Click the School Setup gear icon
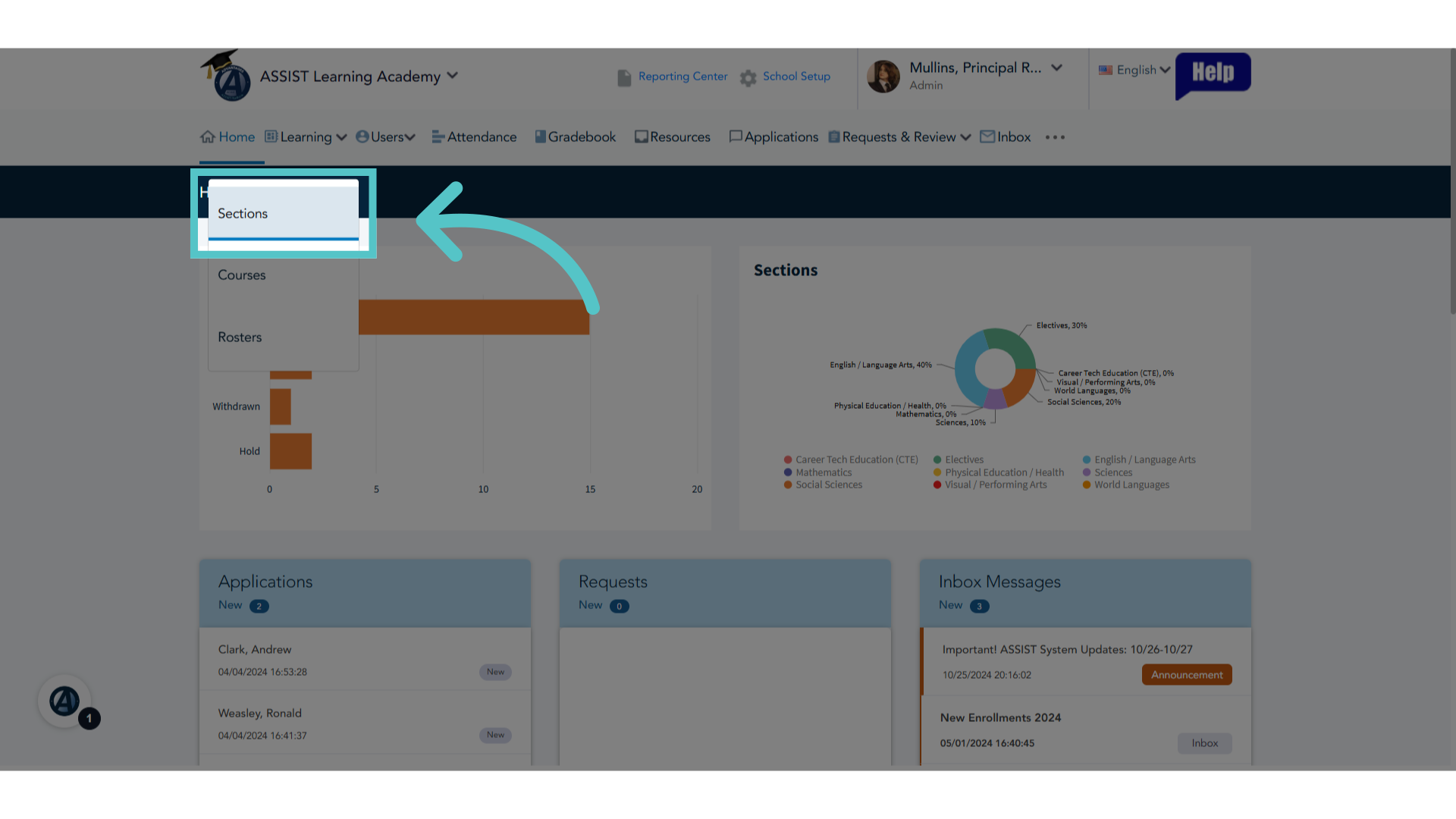This screenshot has height=819, width=1456. tap(748, 78)
